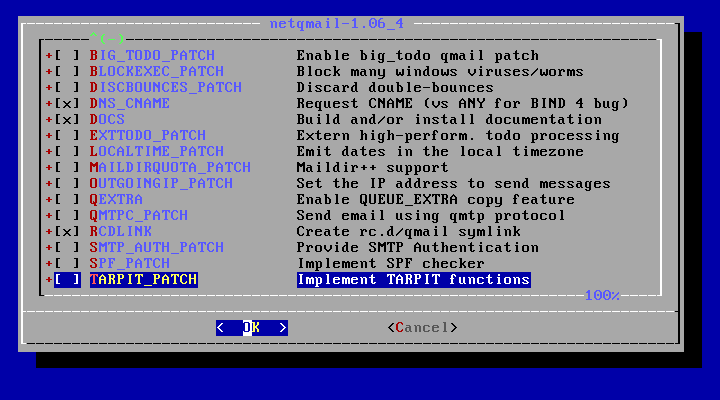Uncheck the DOCS checkbox
Image resolution: width=720 pixels, height=400 pixels.
pyautogui.click(x=67, y=119)
